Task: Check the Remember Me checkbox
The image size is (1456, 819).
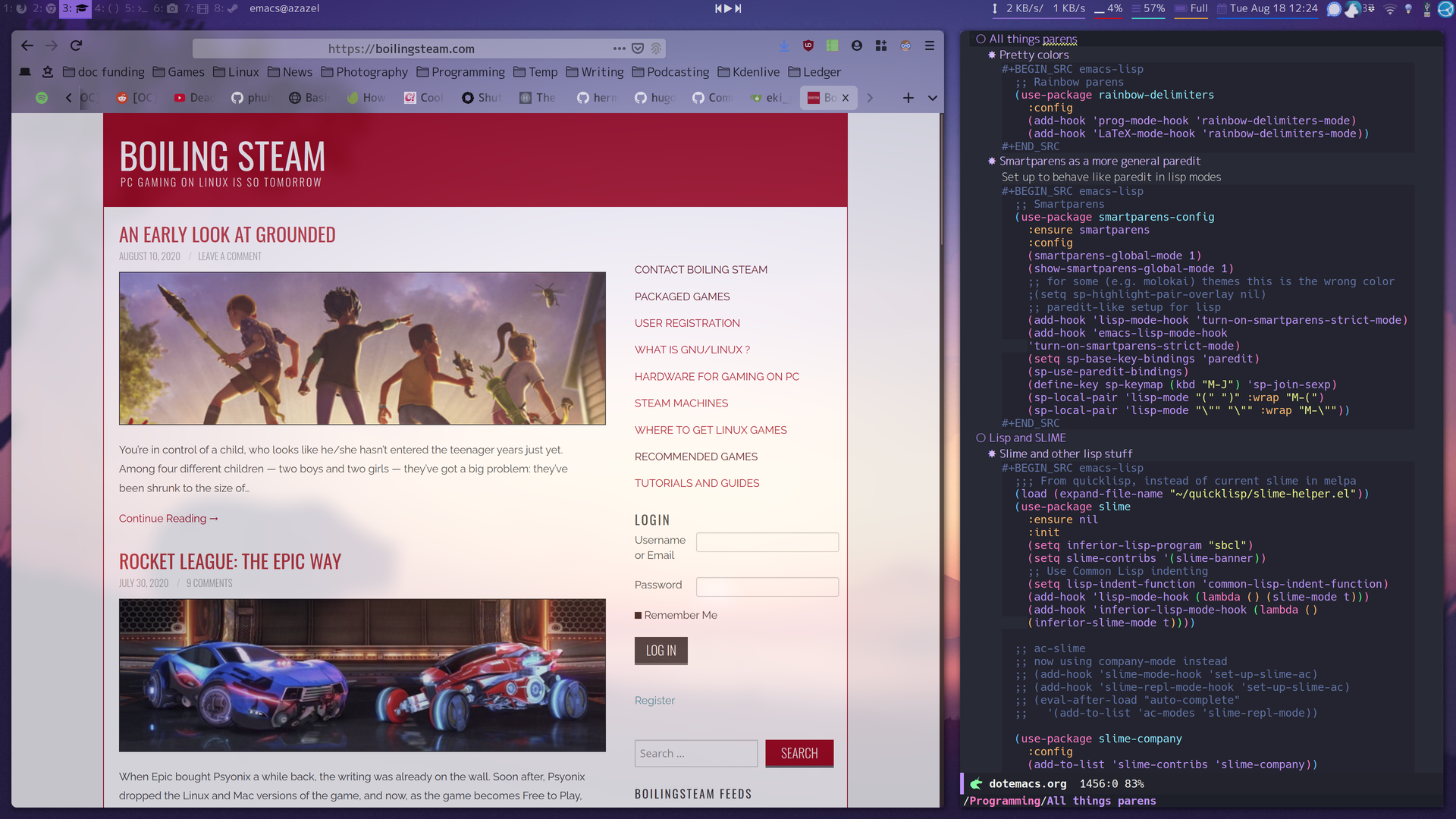Action: [x=639, y=616]
